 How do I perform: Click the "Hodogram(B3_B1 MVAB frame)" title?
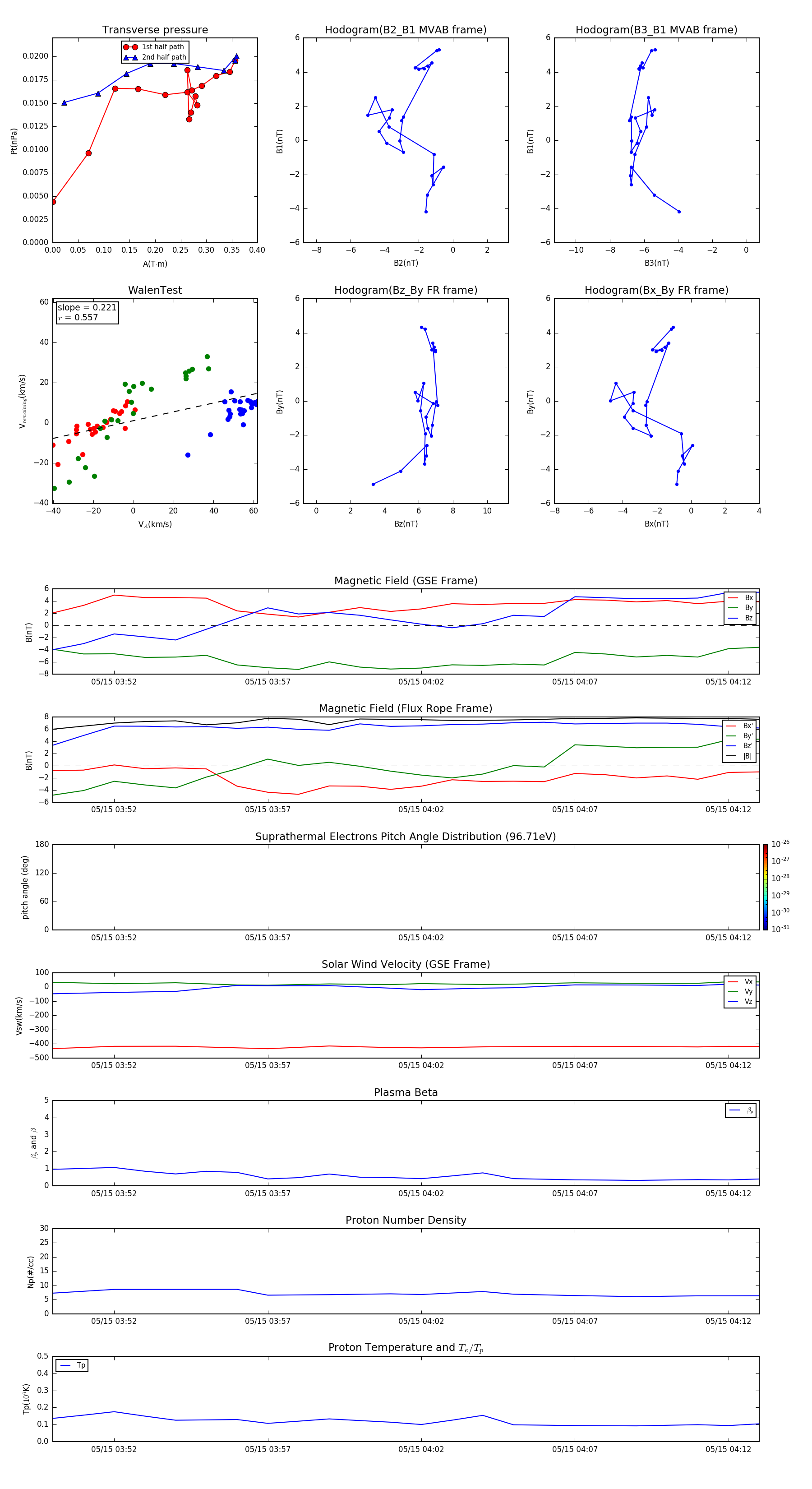pyautogui.click(x=656, y=30)
